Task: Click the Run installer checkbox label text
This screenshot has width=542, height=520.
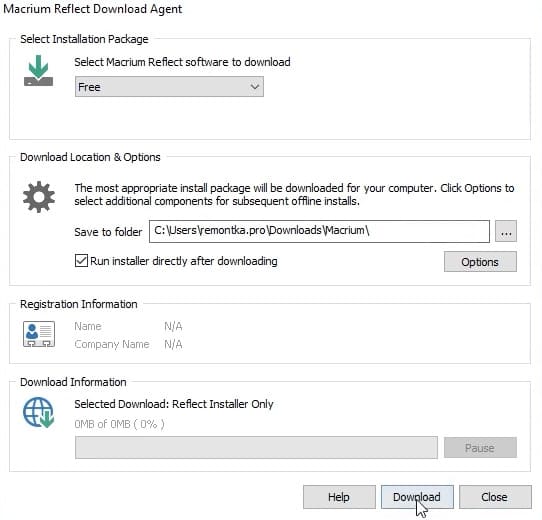Action: pos(184,261)
